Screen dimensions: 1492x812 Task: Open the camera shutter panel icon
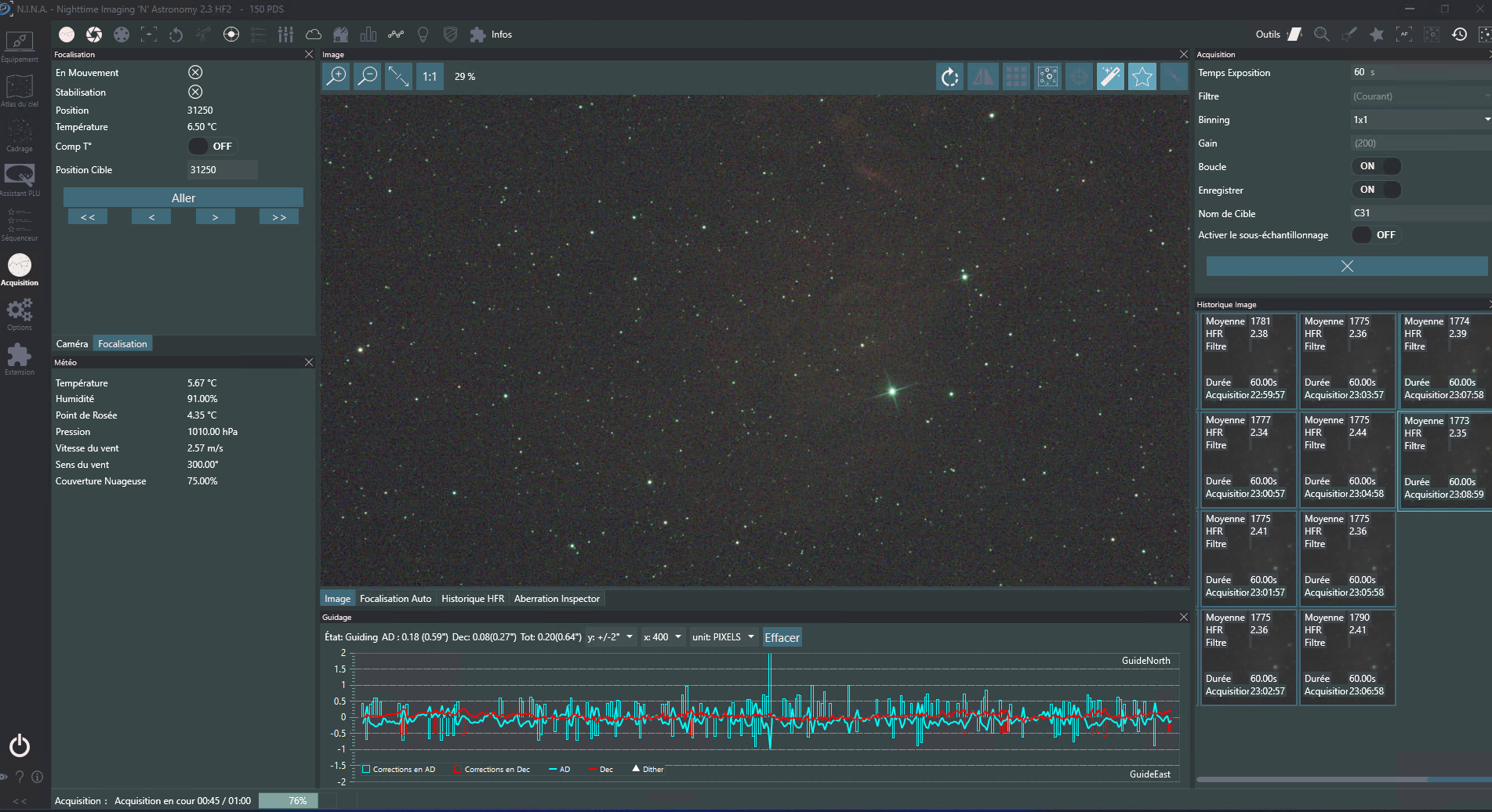coord(94,34)
